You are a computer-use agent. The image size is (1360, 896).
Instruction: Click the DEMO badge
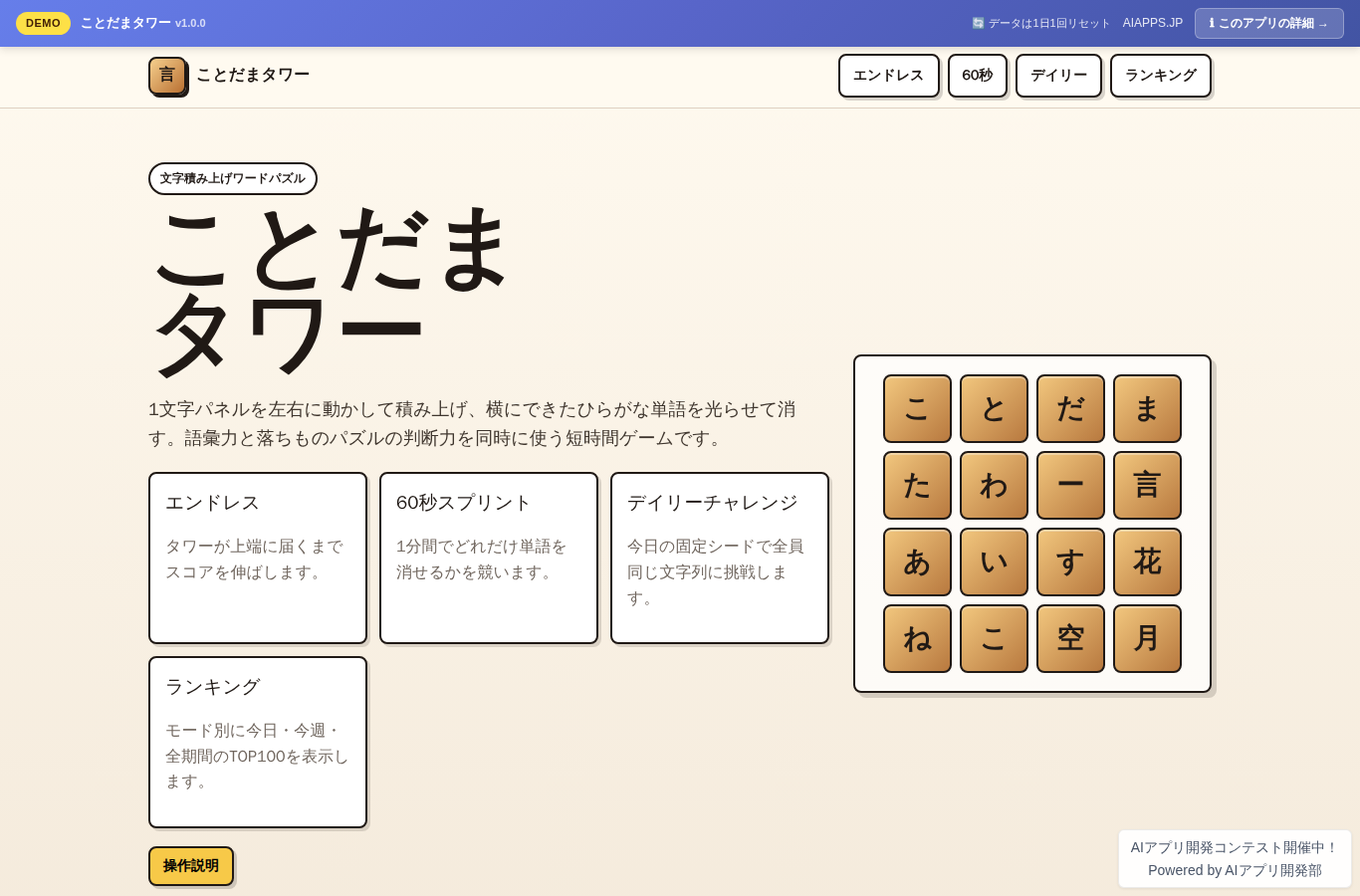coord(43,23)
